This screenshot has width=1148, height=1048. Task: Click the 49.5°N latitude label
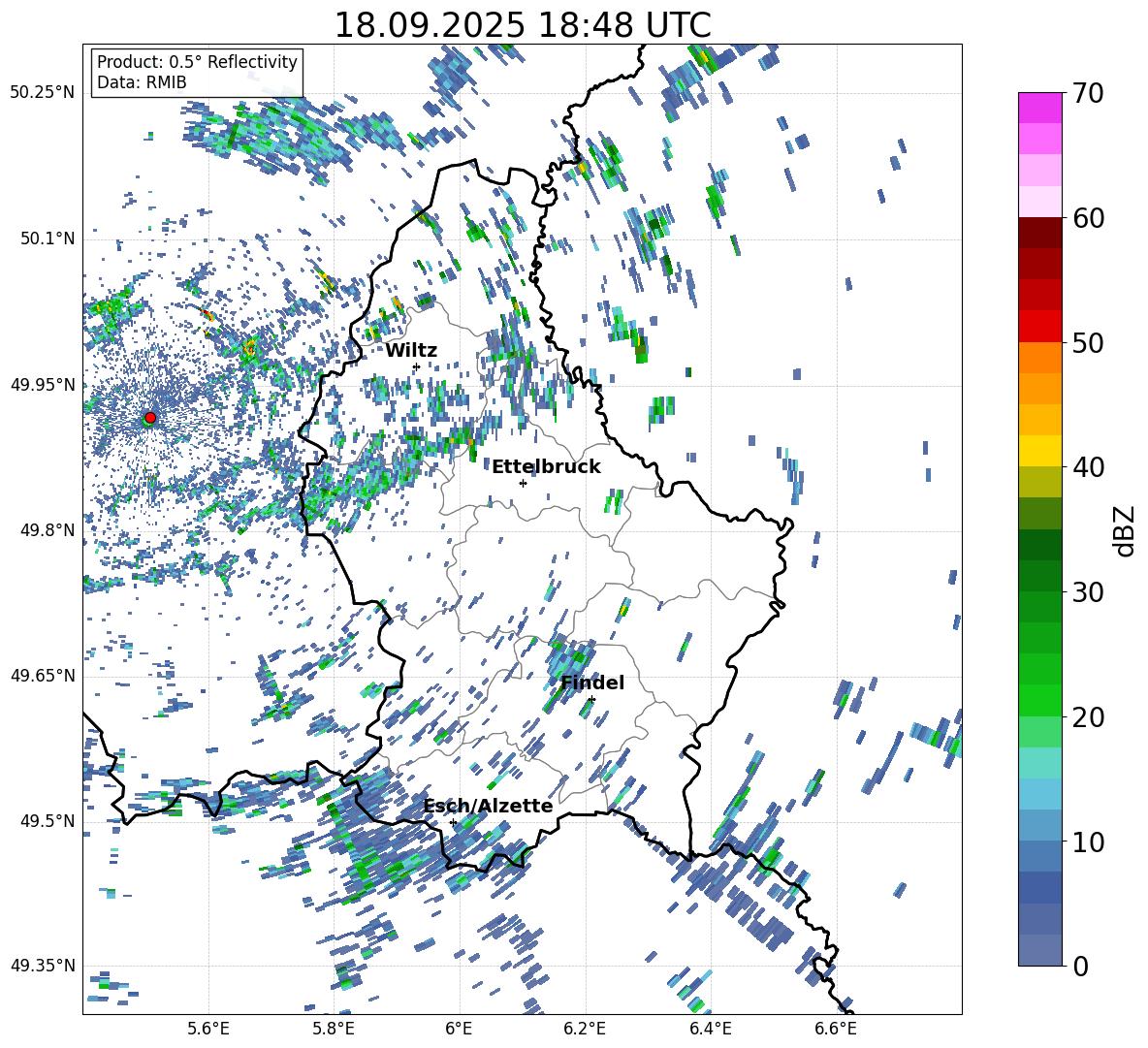47,821
